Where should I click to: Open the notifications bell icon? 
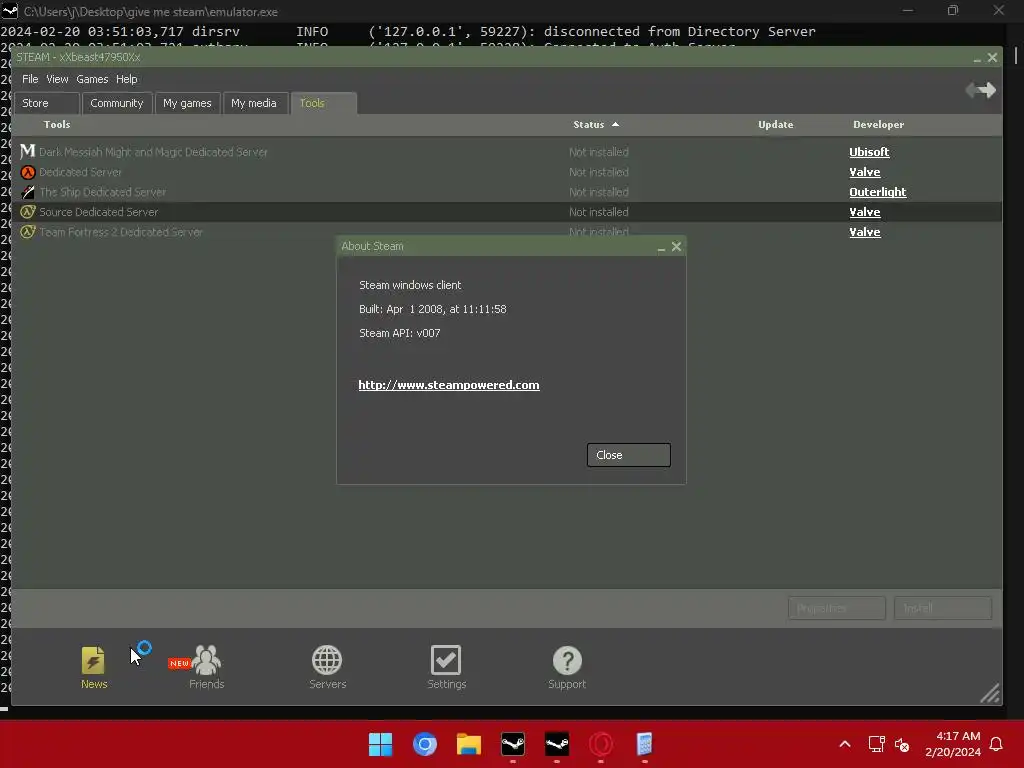point(996,744)
